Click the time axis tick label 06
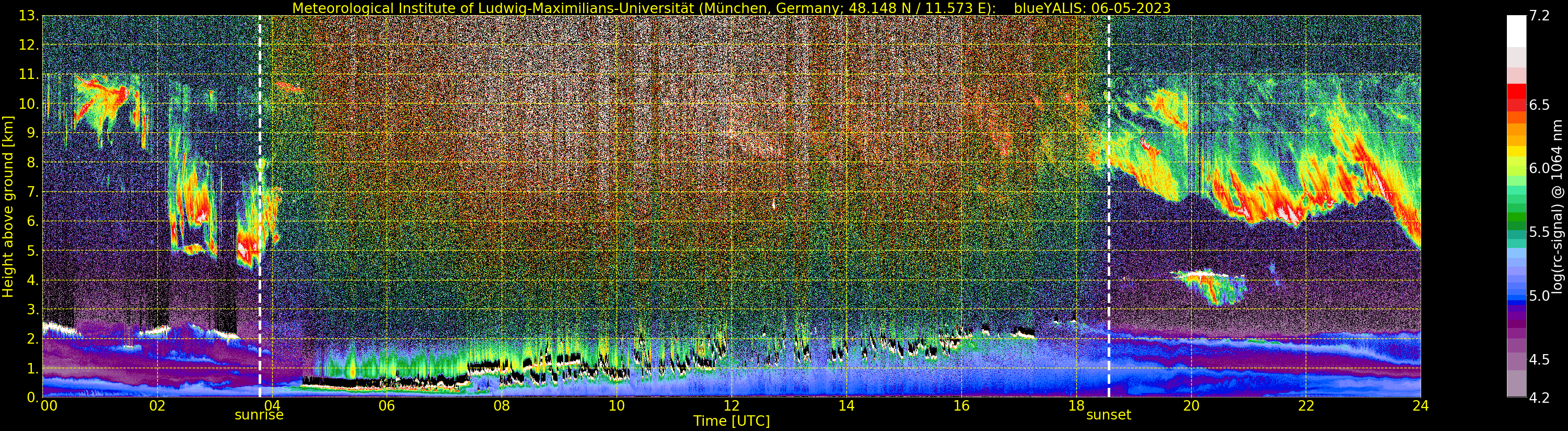 click(387, 405)
